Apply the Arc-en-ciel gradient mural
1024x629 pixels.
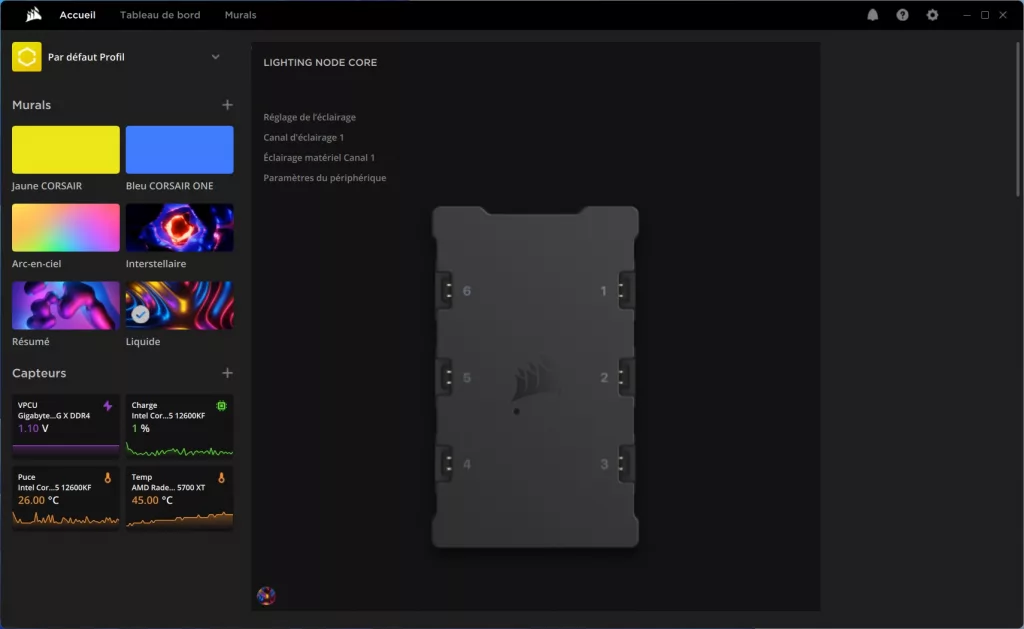click(66, 227)
